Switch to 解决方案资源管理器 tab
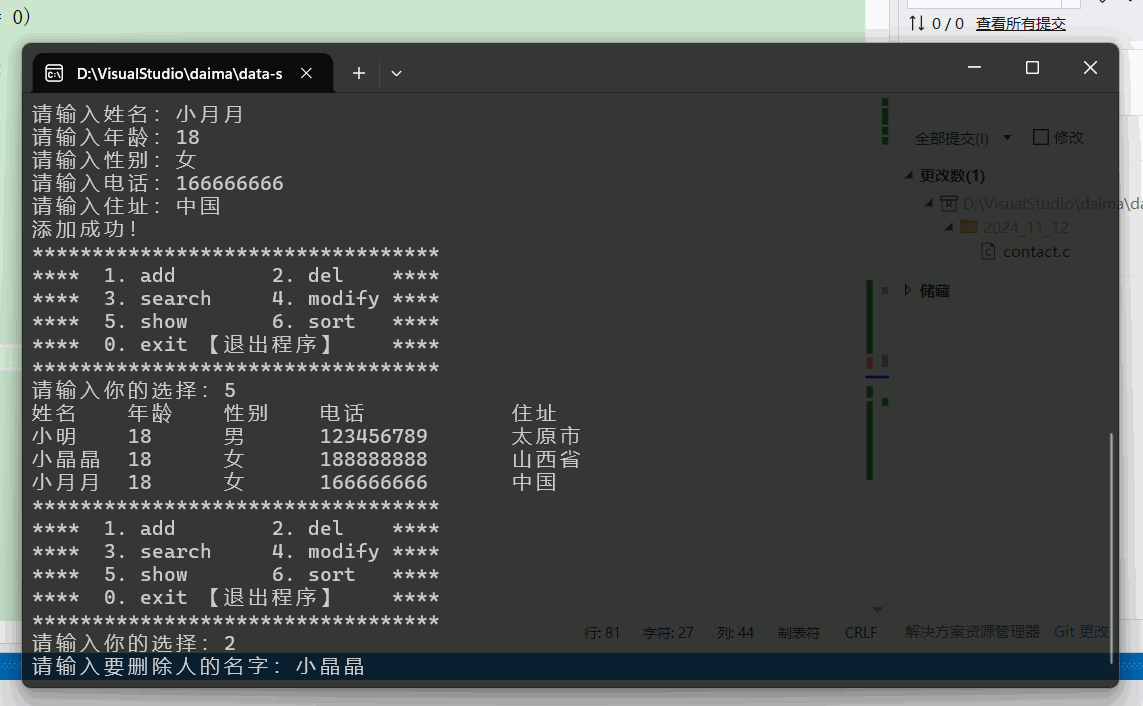Viewport: 1143px width, 706px height. 972,632
